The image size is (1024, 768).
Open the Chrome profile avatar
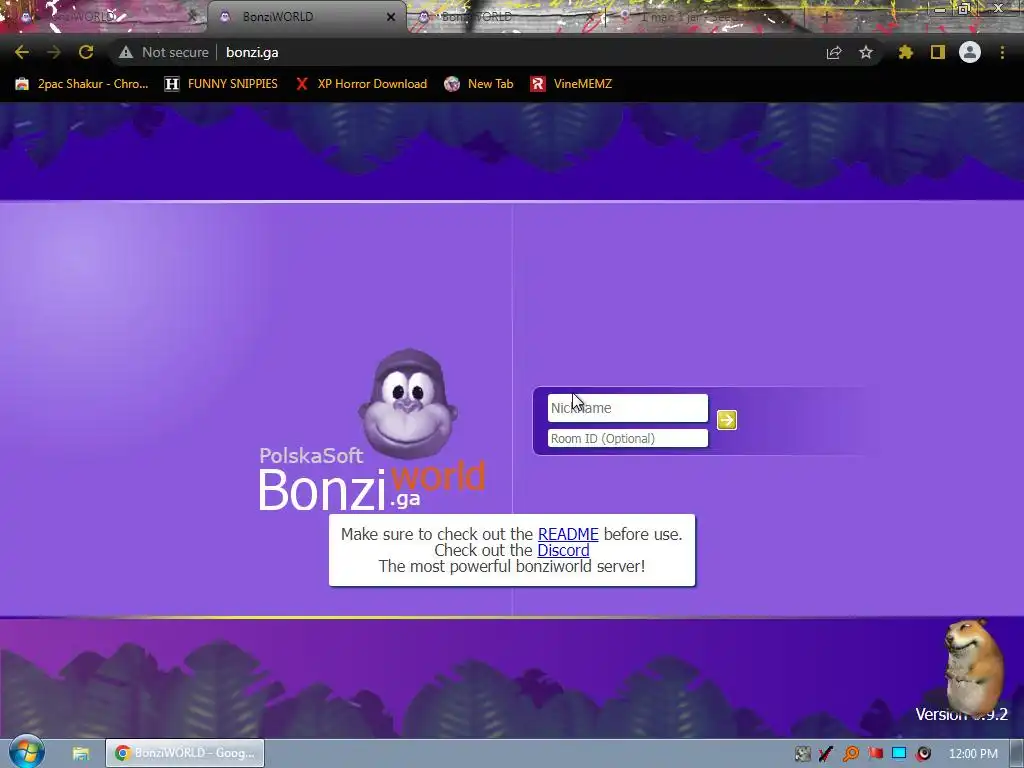click(x=970, y=52)
